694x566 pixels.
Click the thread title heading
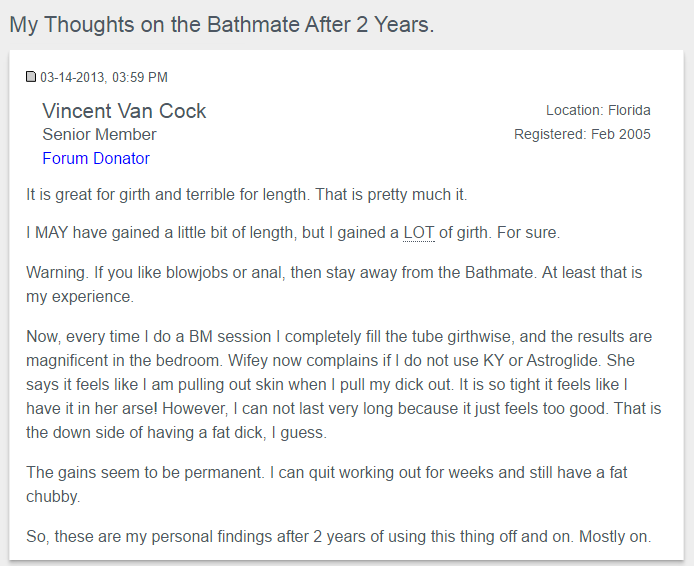(x=222, y=24)
